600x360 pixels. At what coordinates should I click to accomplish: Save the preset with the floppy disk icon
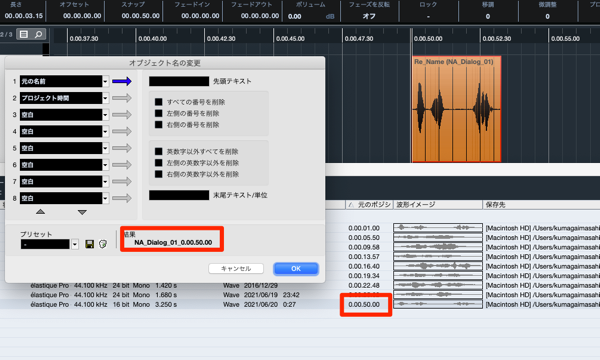90,244
